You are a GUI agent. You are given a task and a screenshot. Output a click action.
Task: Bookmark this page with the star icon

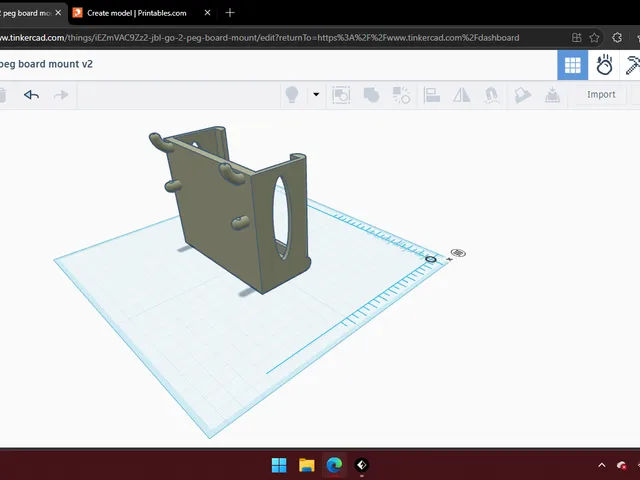click(594, 38)
